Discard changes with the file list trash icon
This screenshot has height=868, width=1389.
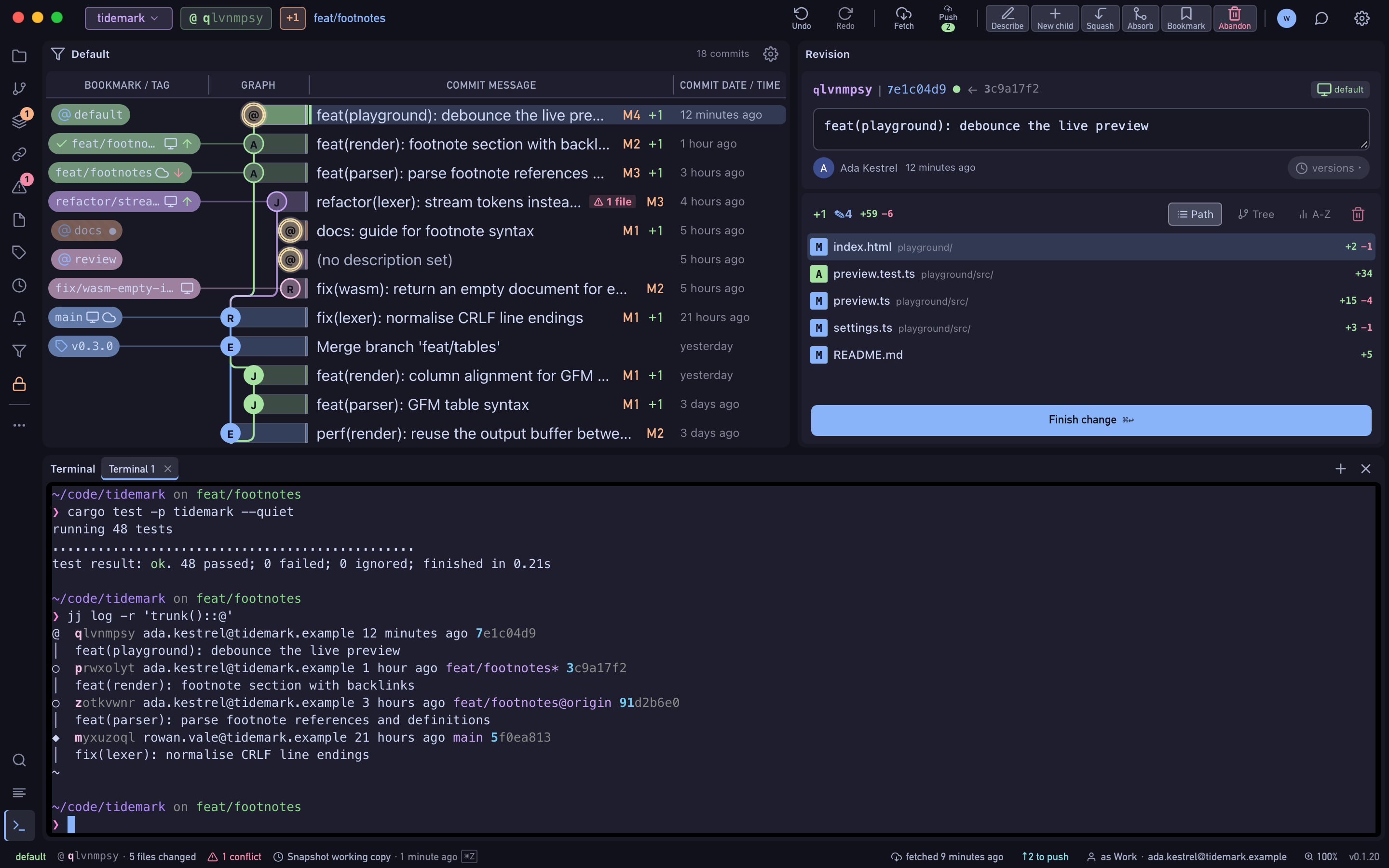coord(1358,214)
